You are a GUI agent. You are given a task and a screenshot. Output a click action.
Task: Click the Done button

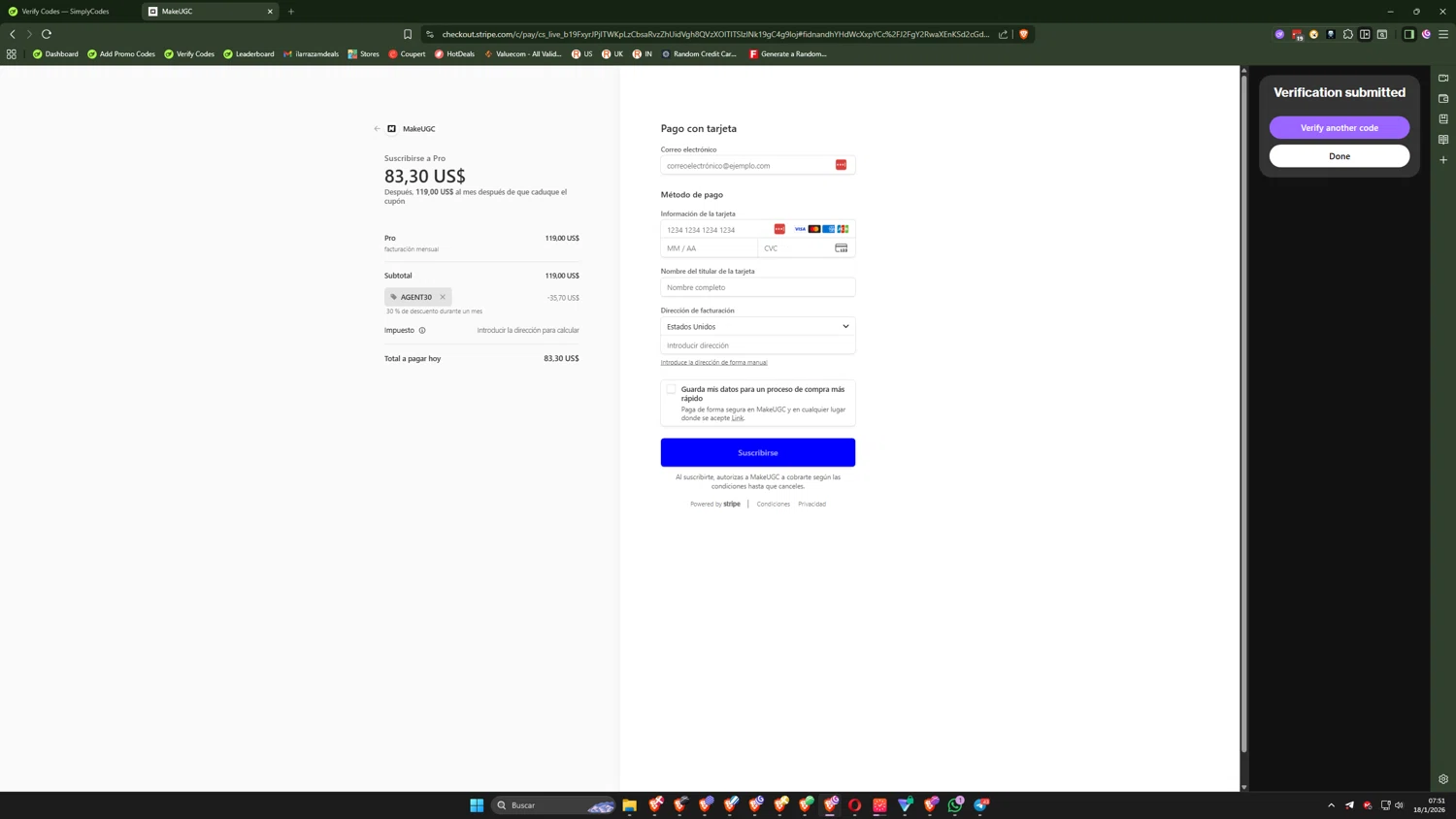pyautogui.click(x=1340, y=156)
